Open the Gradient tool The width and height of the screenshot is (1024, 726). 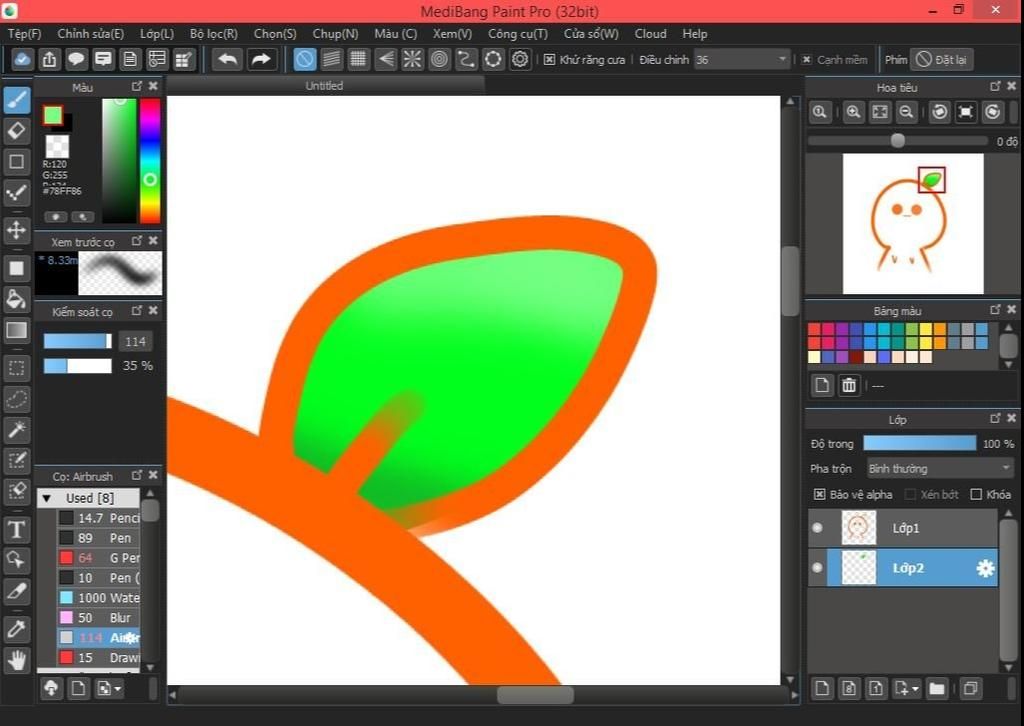tap(16, 330)
